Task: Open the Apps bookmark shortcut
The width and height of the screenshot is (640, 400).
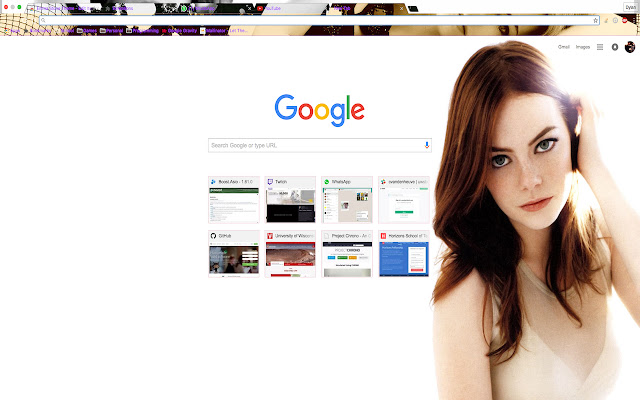Action: pos(12,31)
